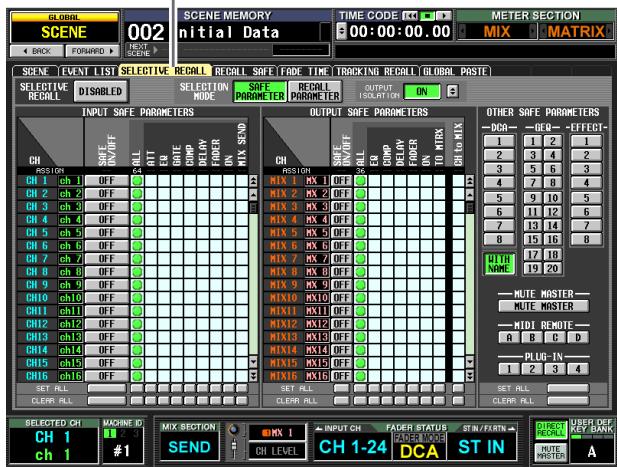Select PLUG-IN 2 button

tap(532, 369)
